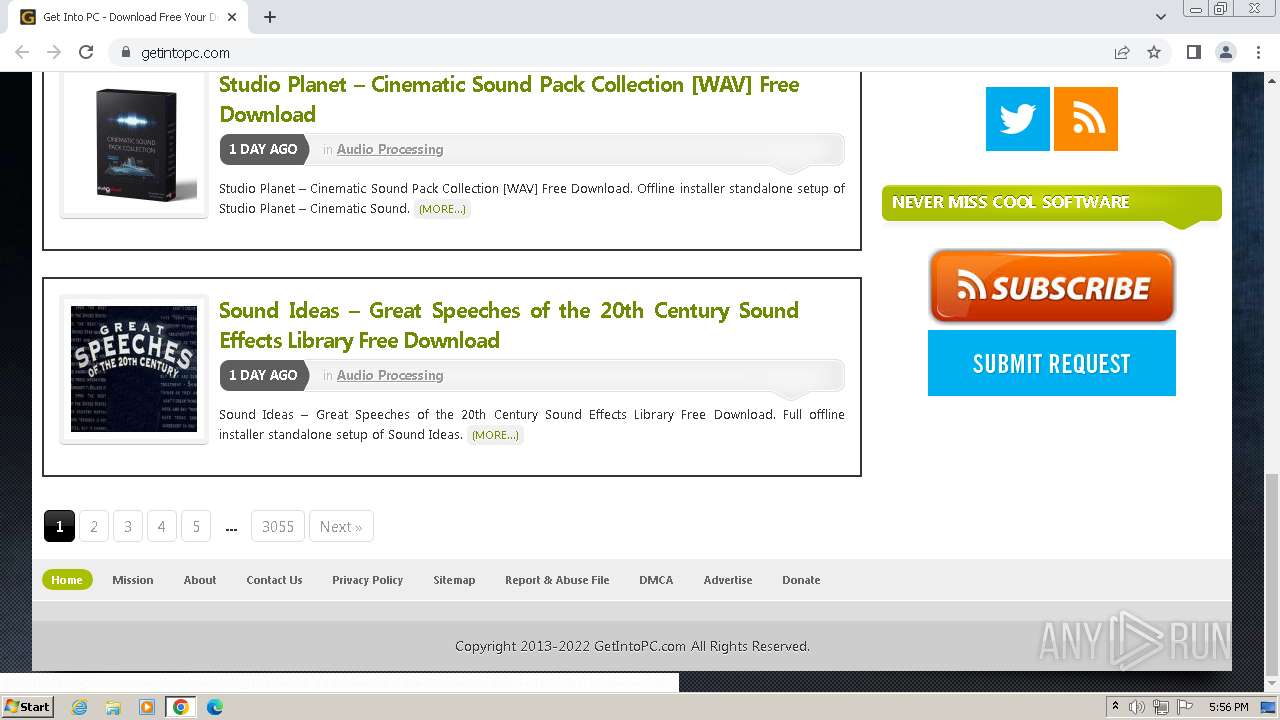The image size is (1280, 720).
Task: Open Mission footer link
Action: click(x=133, y=580)
